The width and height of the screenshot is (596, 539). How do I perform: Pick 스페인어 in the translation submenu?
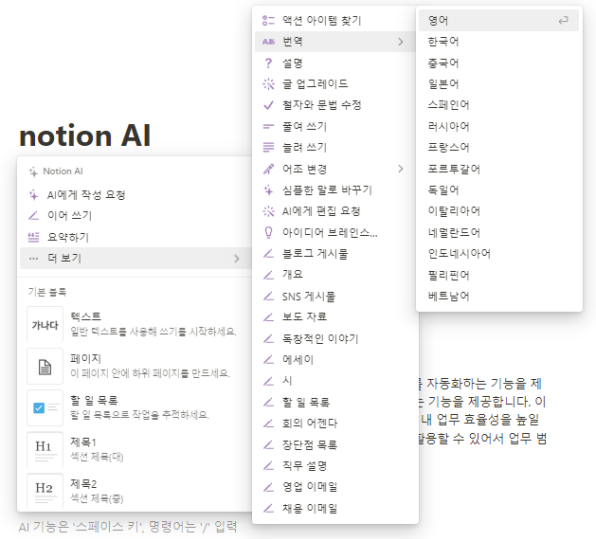coord(499,105)
